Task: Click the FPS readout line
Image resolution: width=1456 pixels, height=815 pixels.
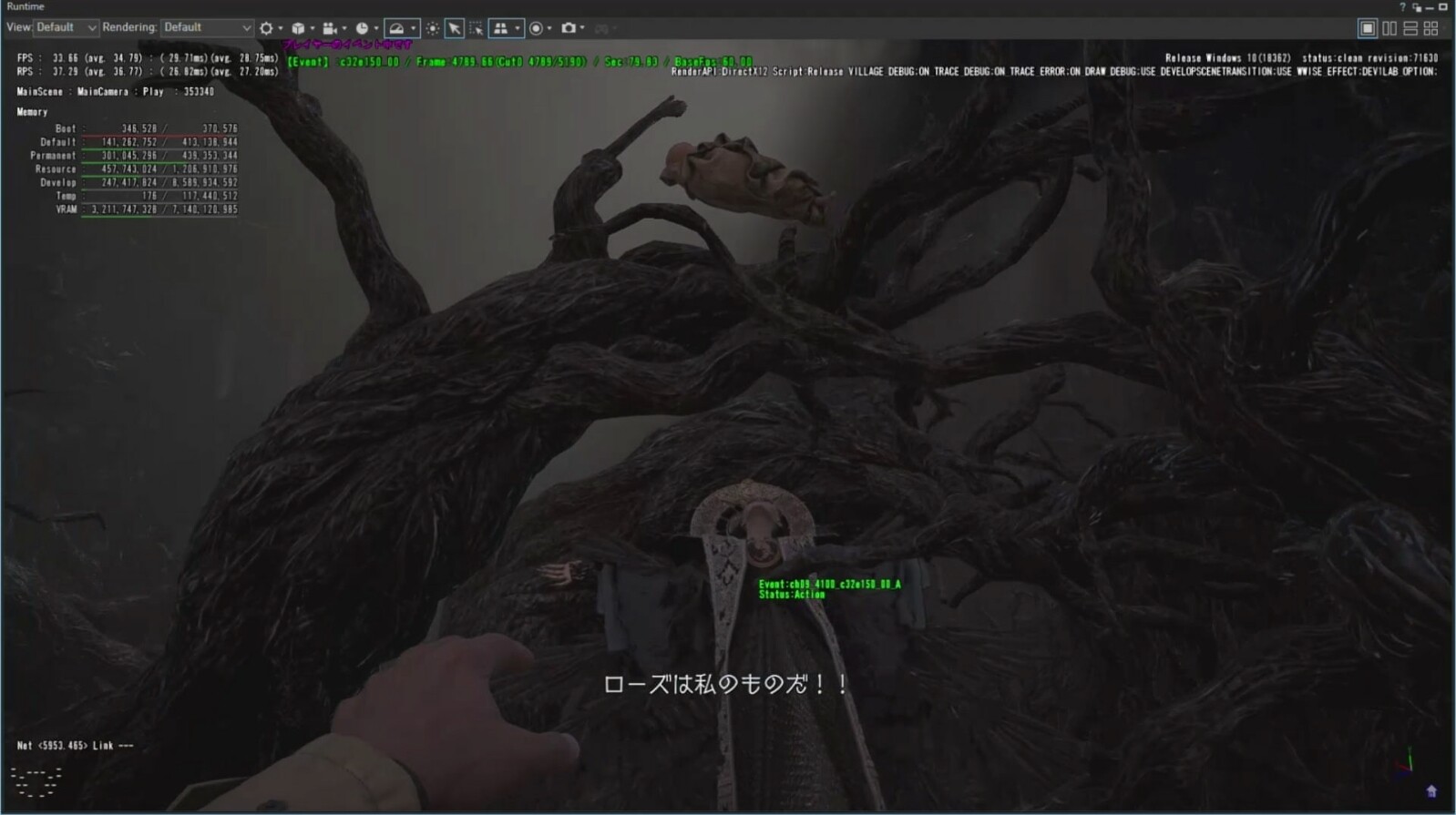Action: click(148, 58)
